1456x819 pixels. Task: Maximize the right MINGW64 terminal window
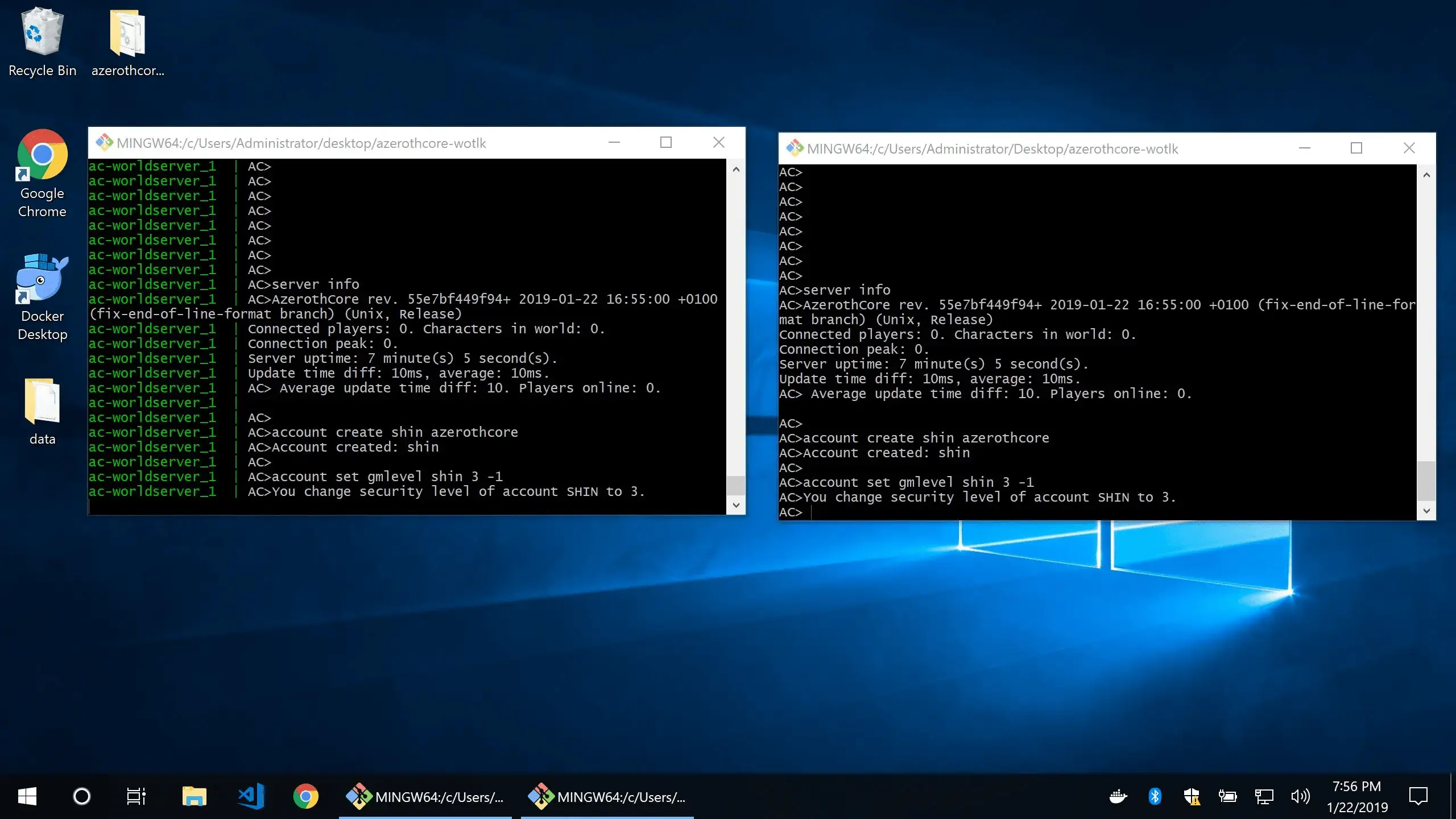coord(1356,148)
